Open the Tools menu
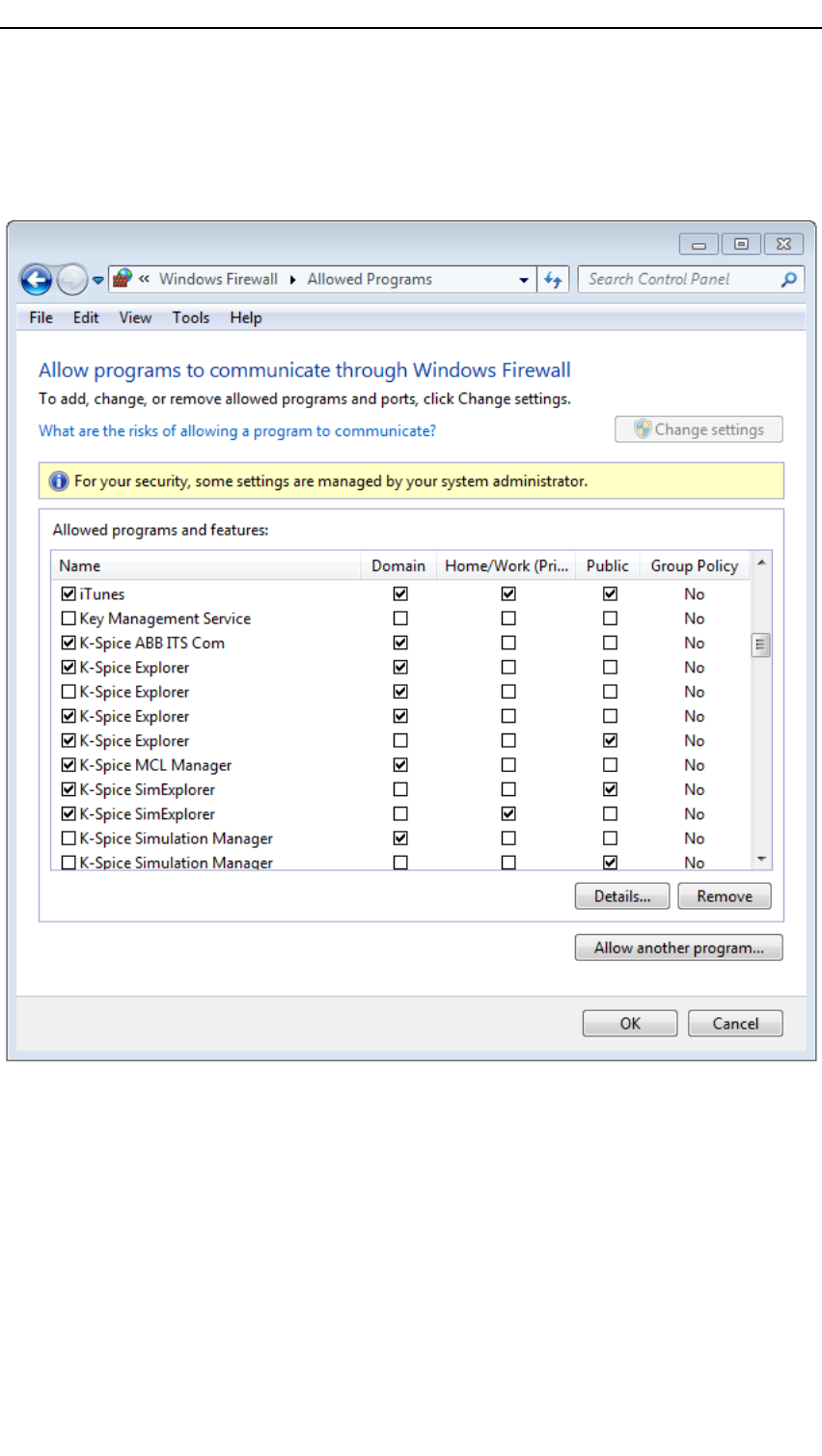 pyautogui.click(x=191, y=317)
